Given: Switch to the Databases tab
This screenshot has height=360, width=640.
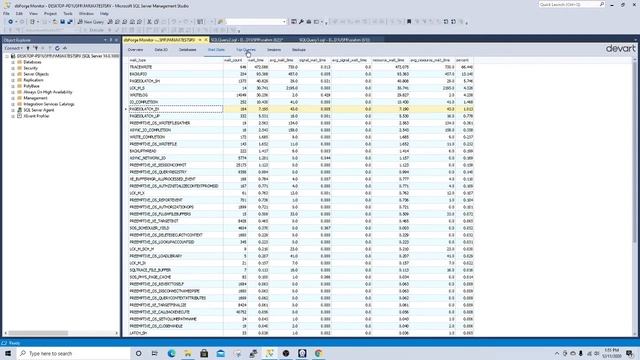Looking at the screenshot, I should tap(188, 50).
